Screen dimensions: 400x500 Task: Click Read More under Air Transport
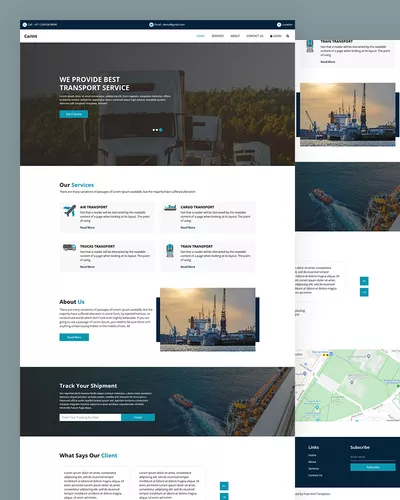click(87, 228)
